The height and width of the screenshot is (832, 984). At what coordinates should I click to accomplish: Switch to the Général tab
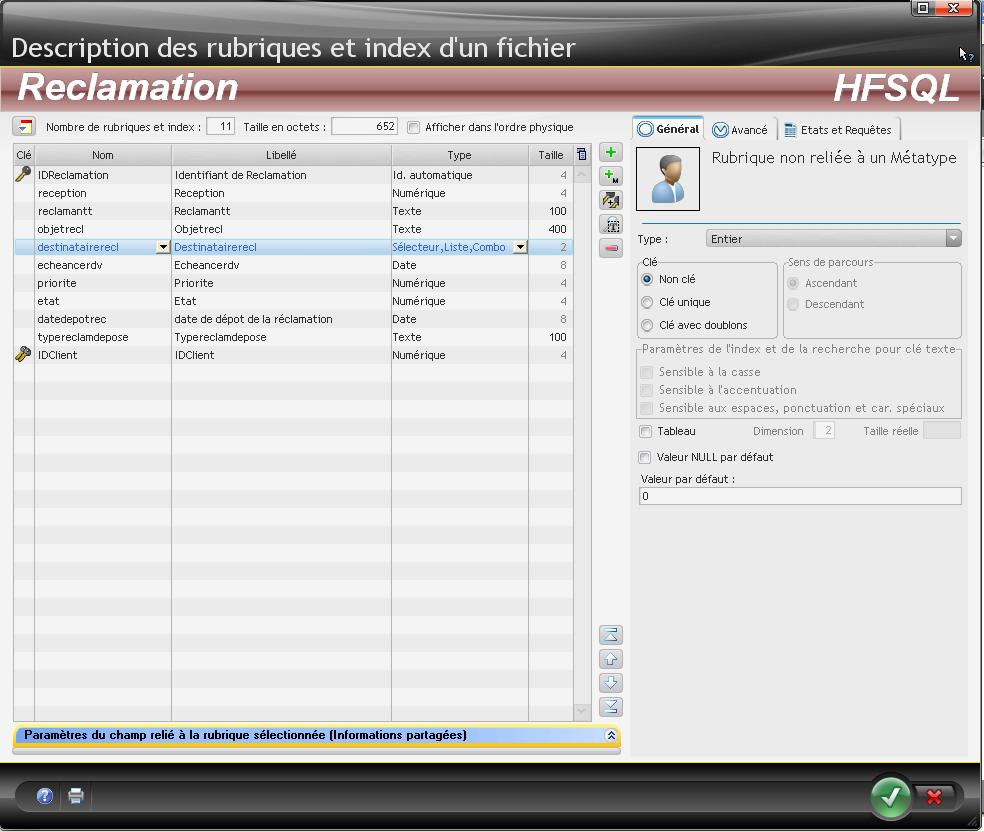pos(668,129)
